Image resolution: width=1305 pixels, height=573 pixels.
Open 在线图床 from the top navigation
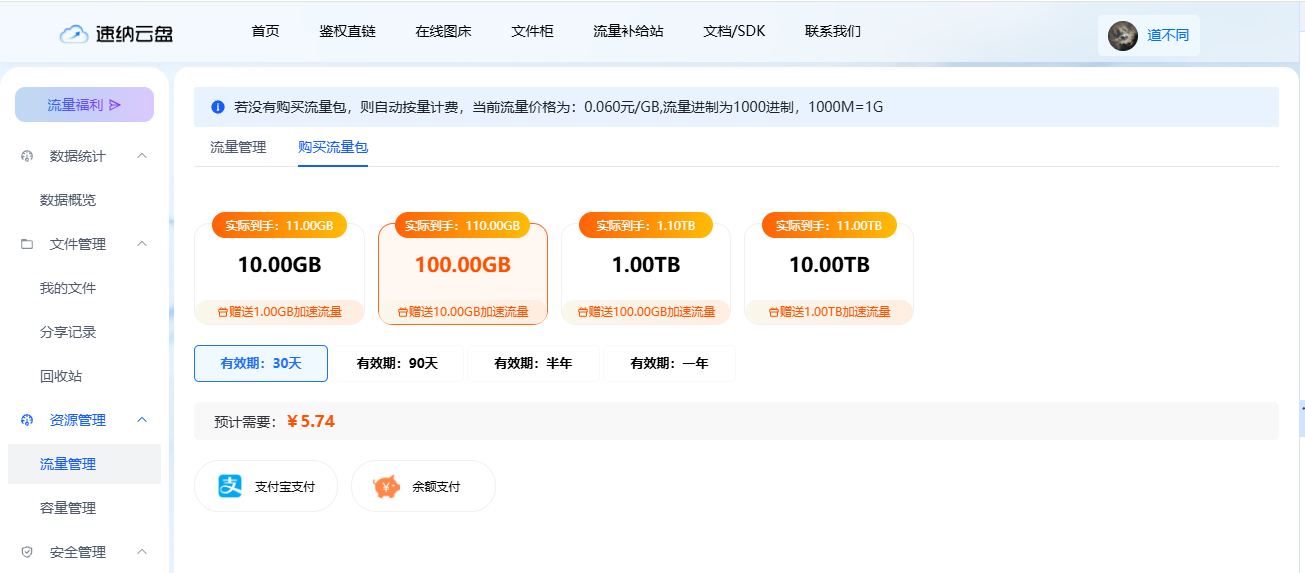[x=443, y=31]
